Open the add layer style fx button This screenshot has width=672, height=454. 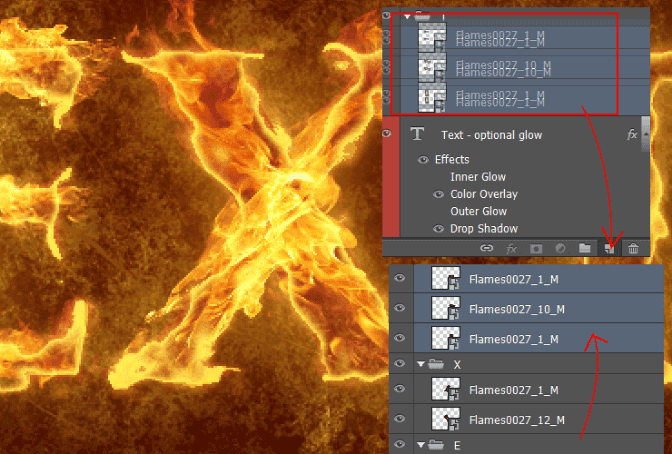coord(511,247)
